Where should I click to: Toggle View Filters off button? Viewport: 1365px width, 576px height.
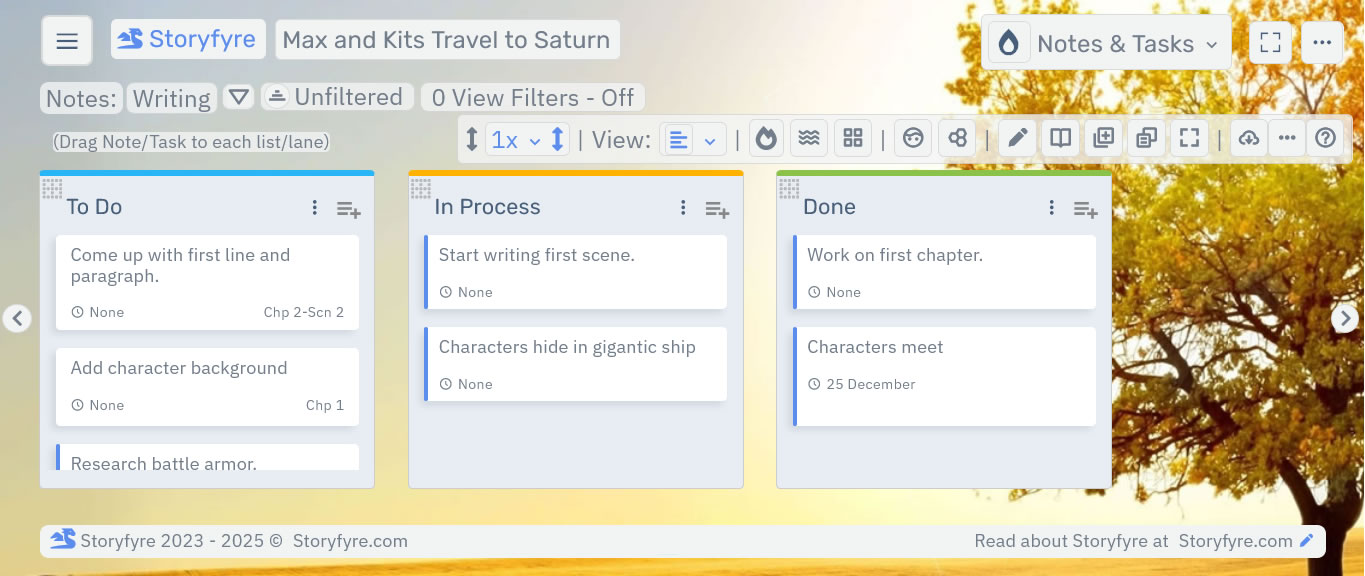(x=532, y=96)
